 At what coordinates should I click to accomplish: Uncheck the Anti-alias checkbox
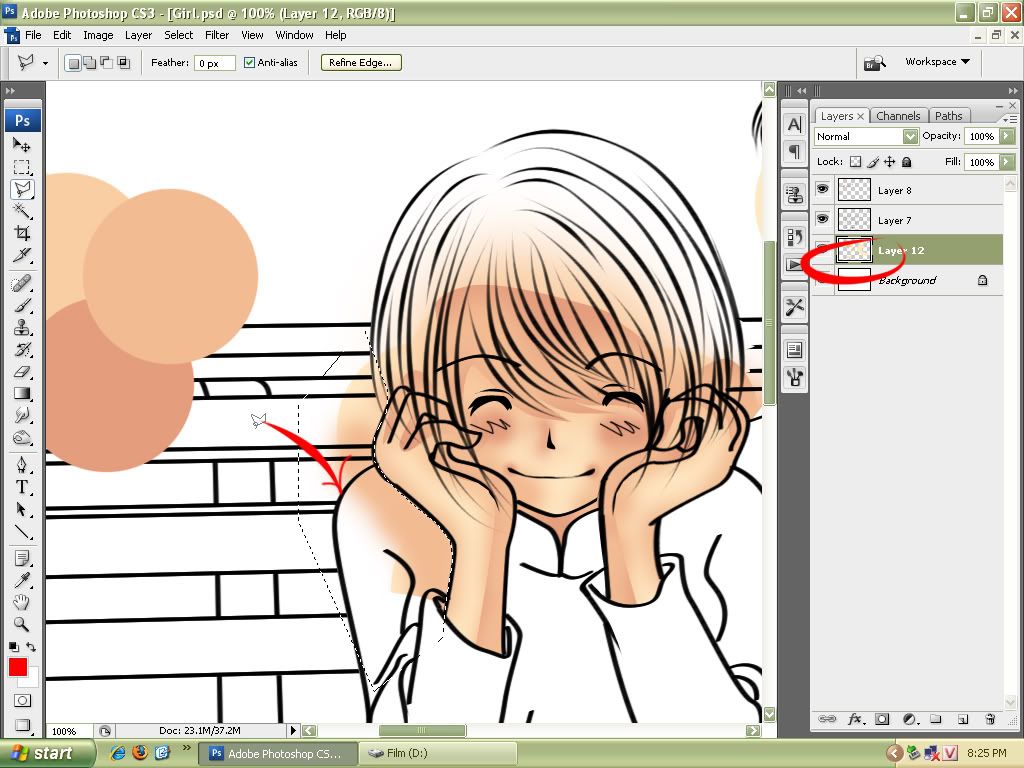pyautogui.click(x=250, y=63)
